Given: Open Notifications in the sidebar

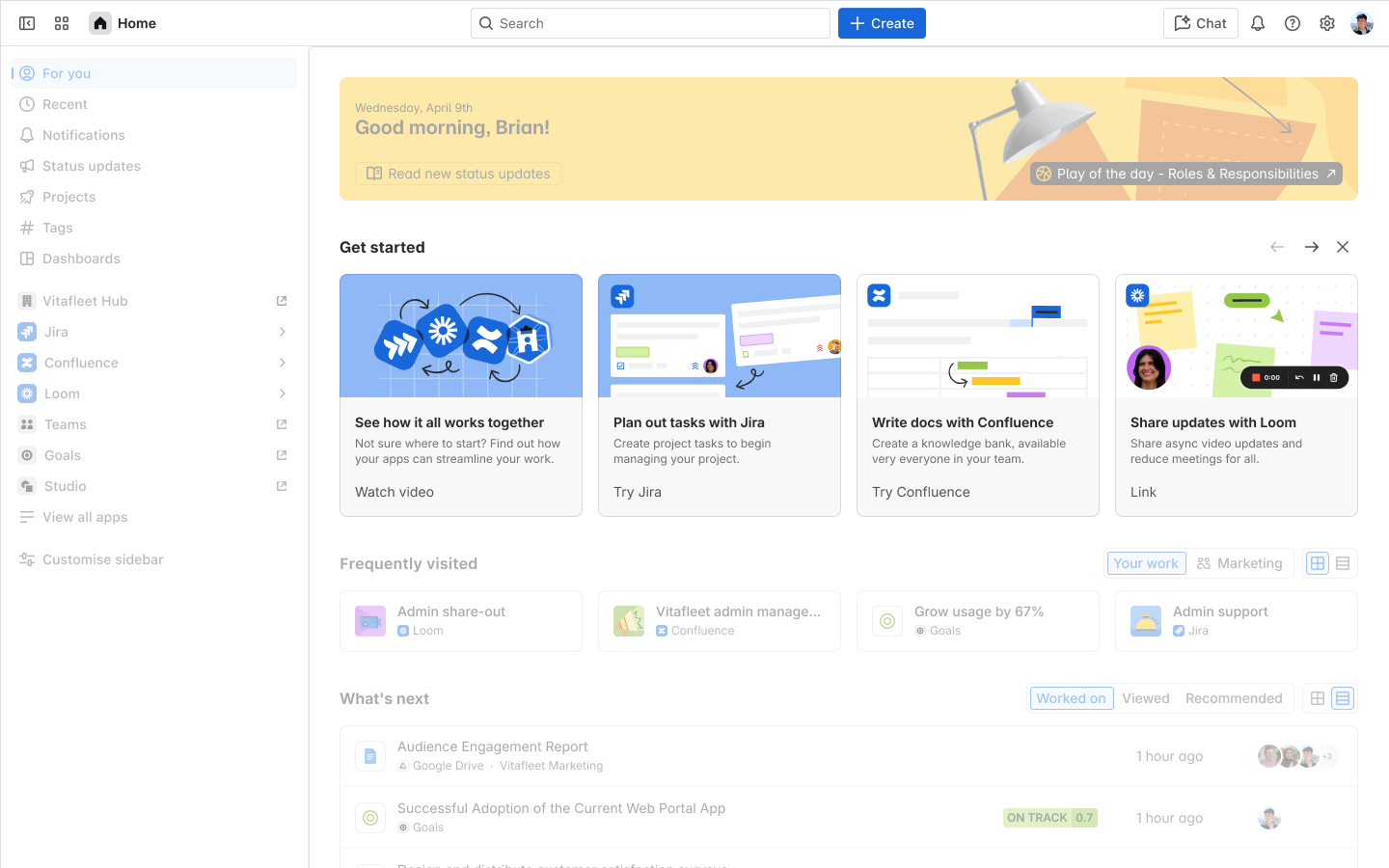Looking at the screenshot, I should (x=154, y=135).
